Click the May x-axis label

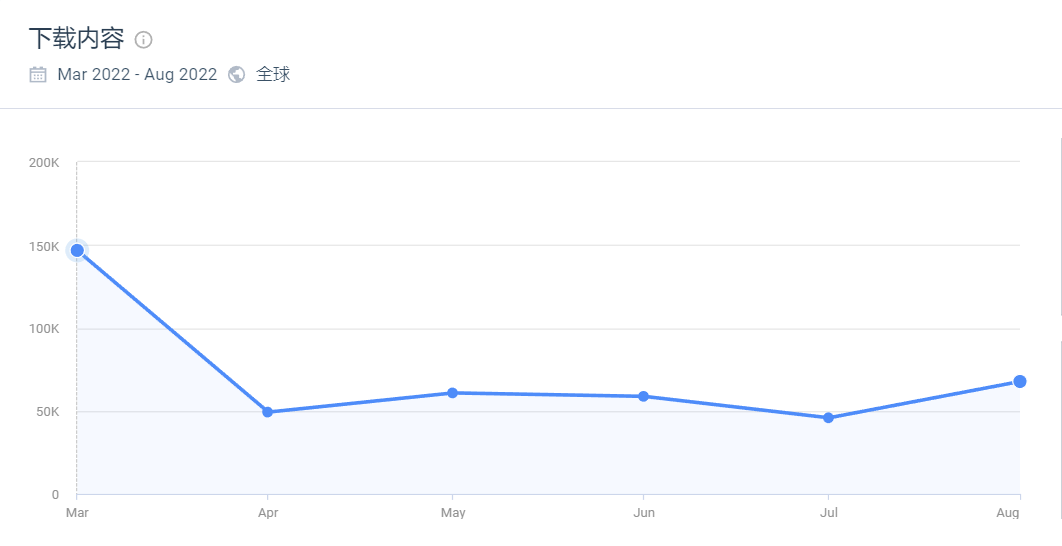[453, 513]
